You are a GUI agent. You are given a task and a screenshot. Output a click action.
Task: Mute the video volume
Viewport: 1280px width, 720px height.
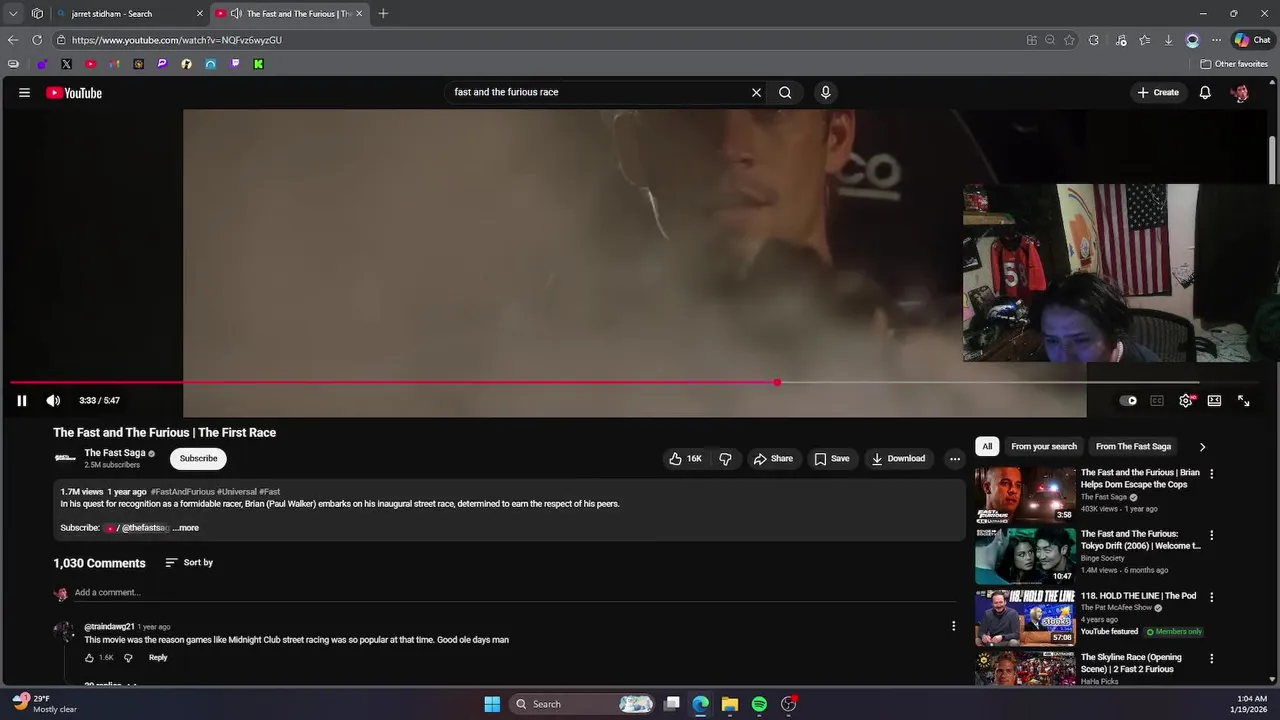pos(53,400)
